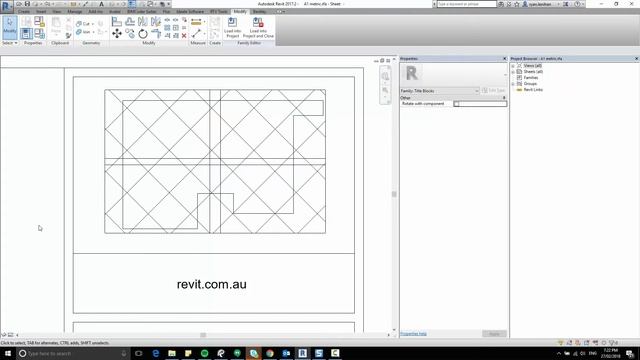640x360 pixels.
Task: Click the steering wheel icon on navigation bar
Action: click(385, 76)
